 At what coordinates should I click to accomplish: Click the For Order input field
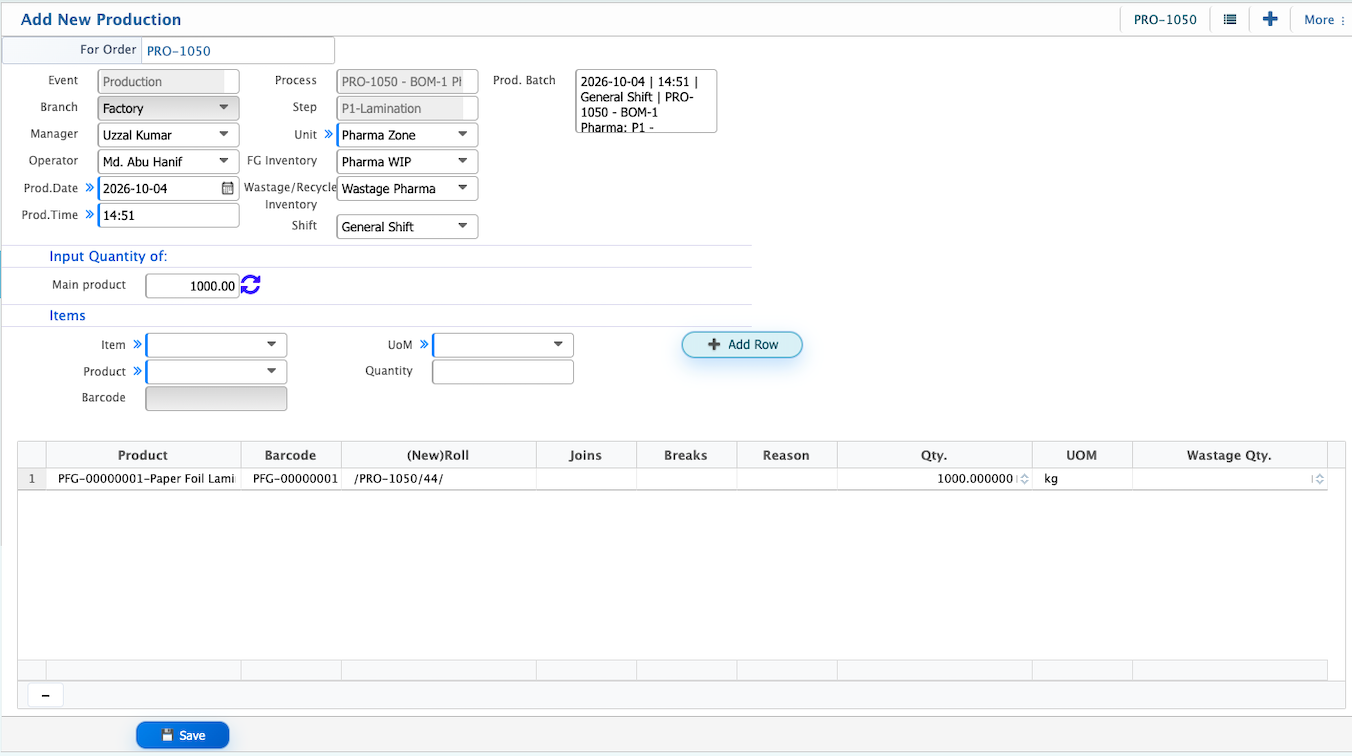(238, 50)
